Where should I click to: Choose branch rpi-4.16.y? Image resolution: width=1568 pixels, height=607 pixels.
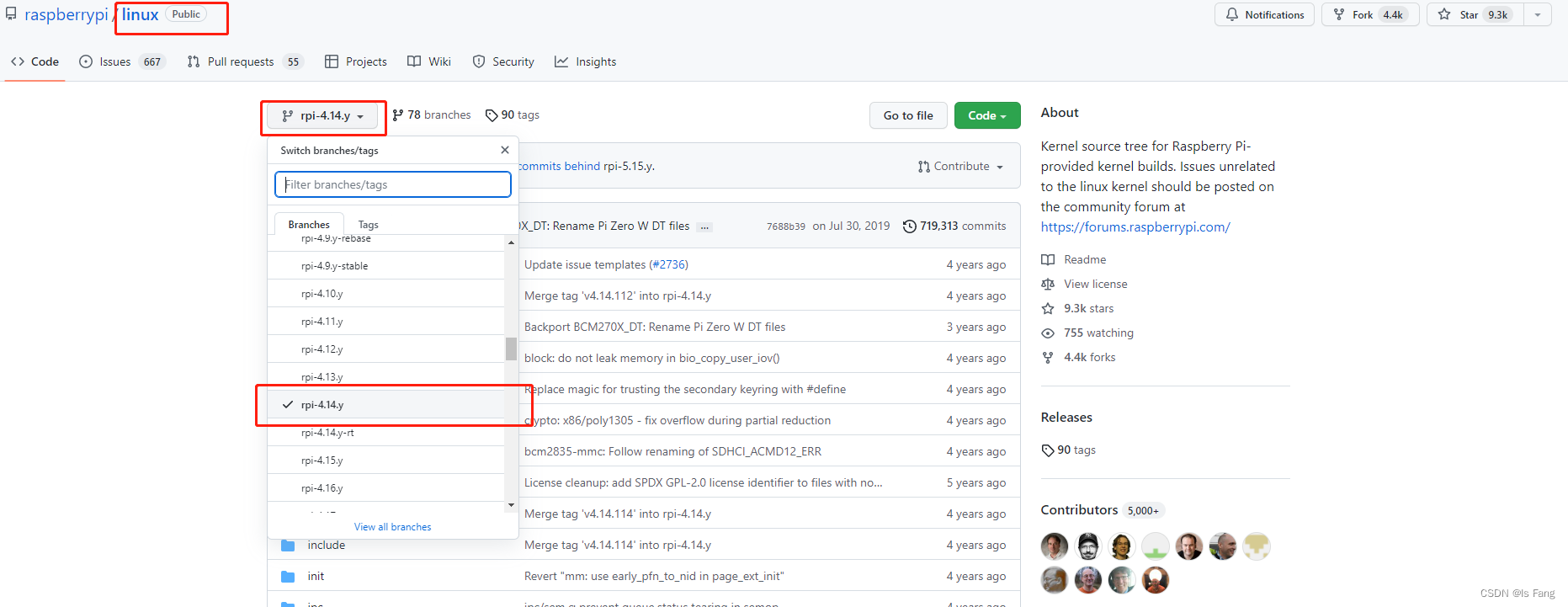pos(386,488)
